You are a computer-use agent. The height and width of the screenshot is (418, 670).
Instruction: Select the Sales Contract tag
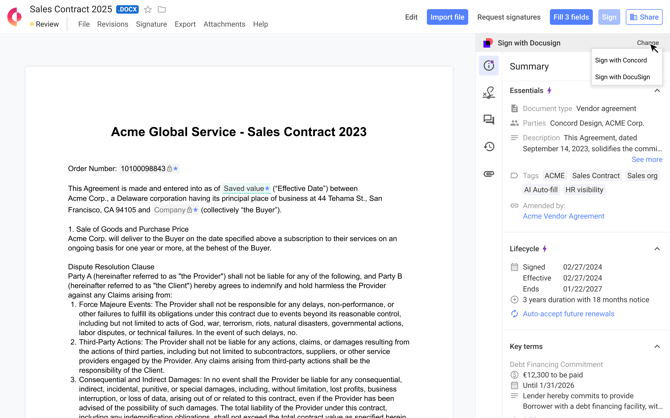click(596, 176)
